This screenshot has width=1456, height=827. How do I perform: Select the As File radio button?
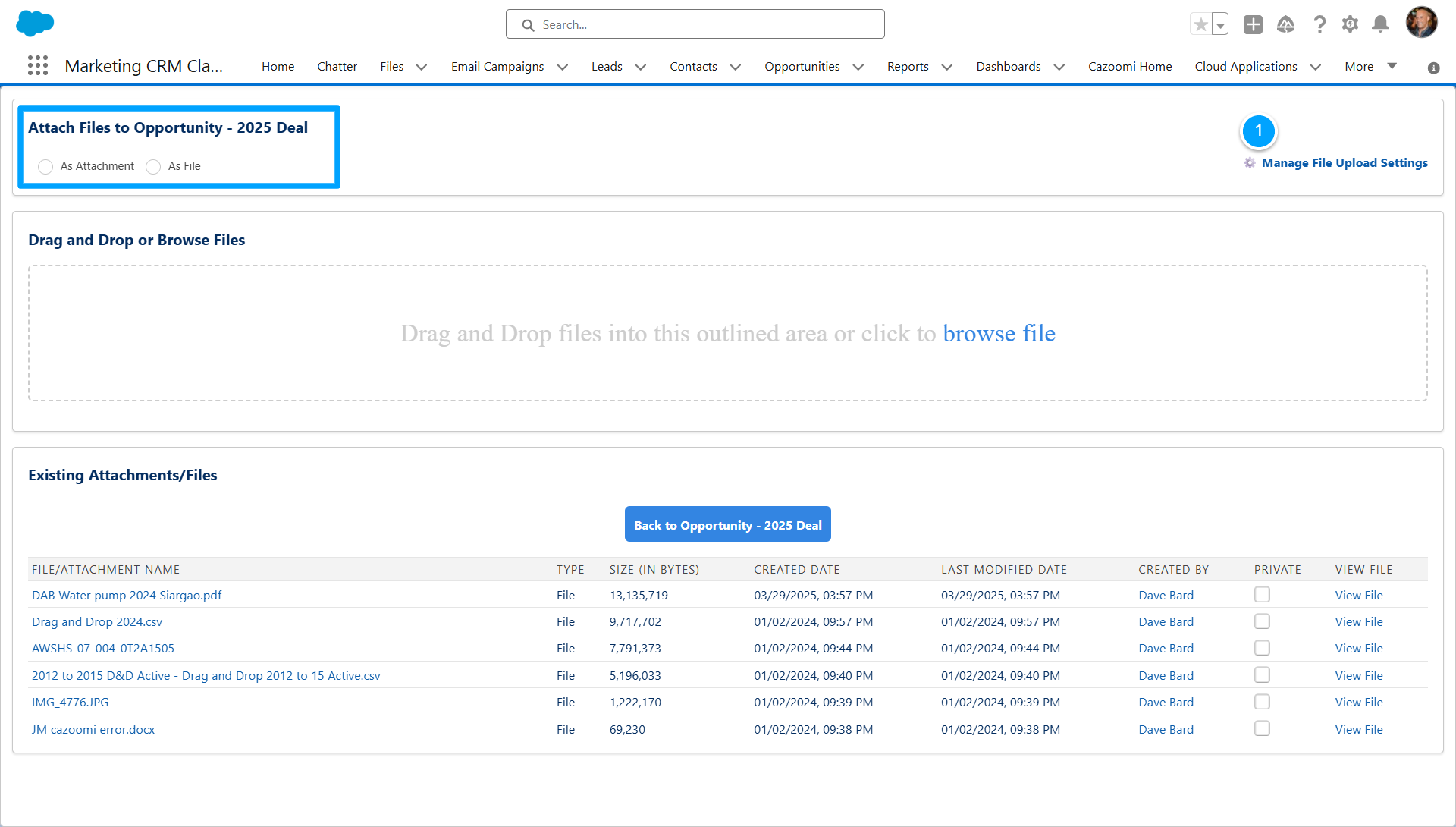pyautogui.click(x=153, y=166)
